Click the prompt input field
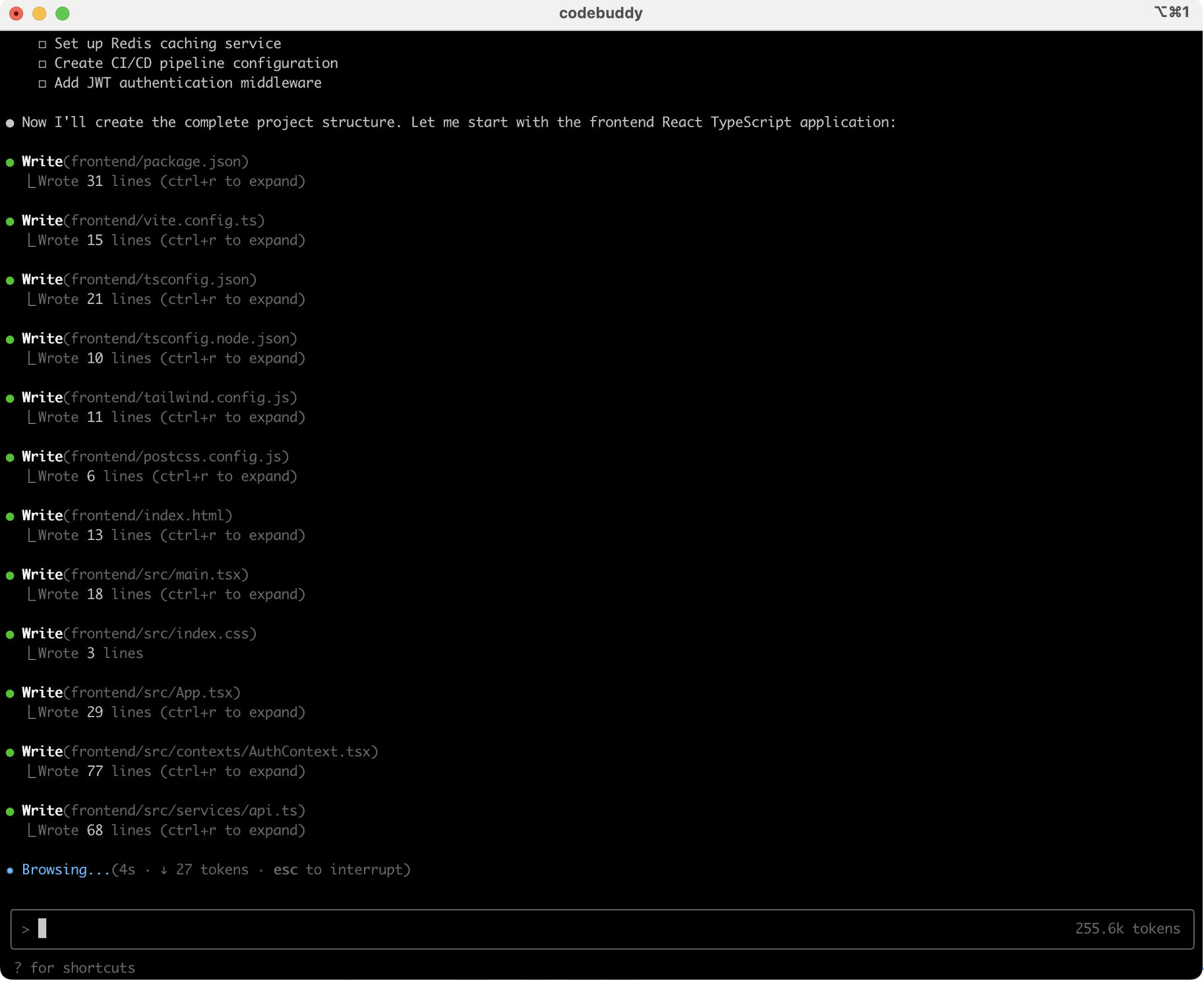The image size is (1204, 981). (601, 930)
